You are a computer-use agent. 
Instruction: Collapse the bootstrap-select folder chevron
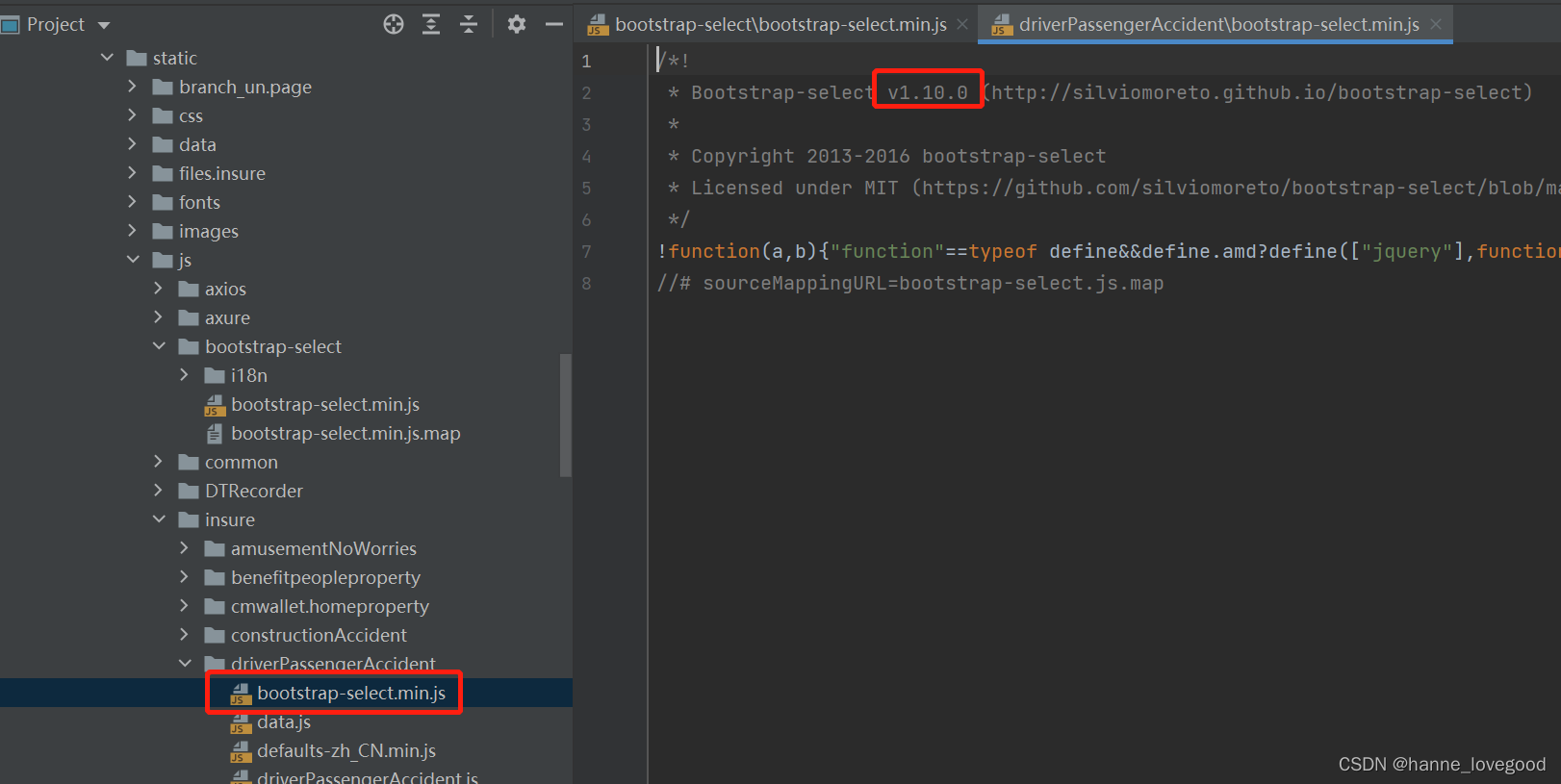click(x=159, y=346)
